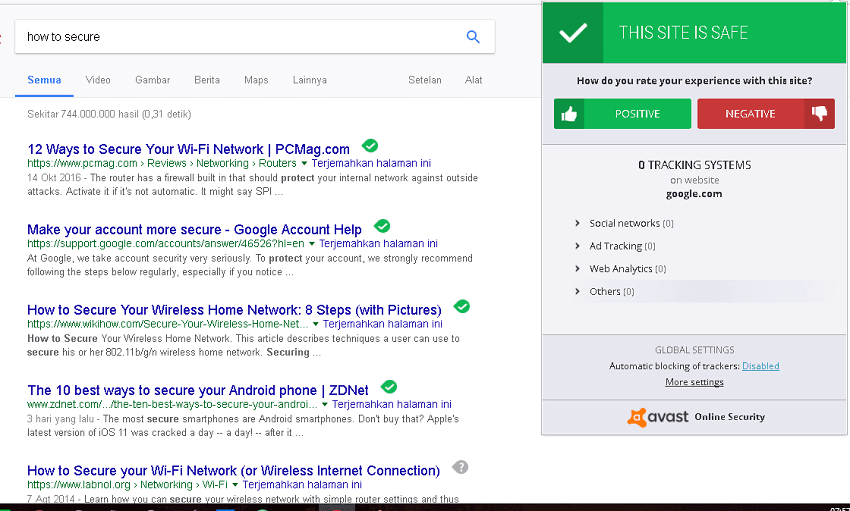Open More settings in Avast panel
850x511 pixels.
(694, 382)
